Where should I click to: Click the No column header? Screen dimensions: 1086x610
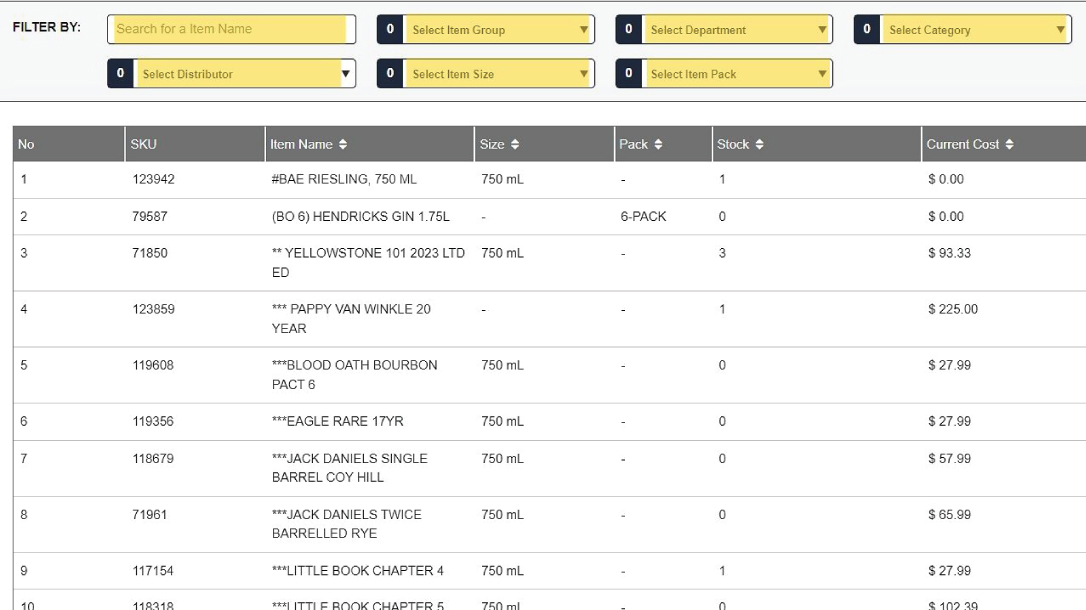click(x=26, y=145)
